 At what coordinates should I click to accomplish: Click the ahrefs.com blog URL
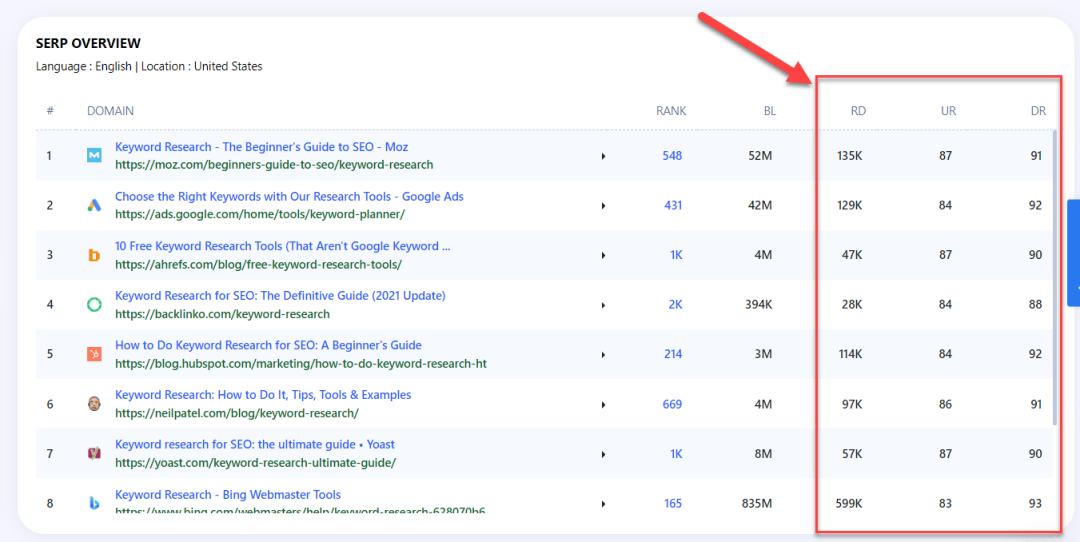tap(258, 264)
